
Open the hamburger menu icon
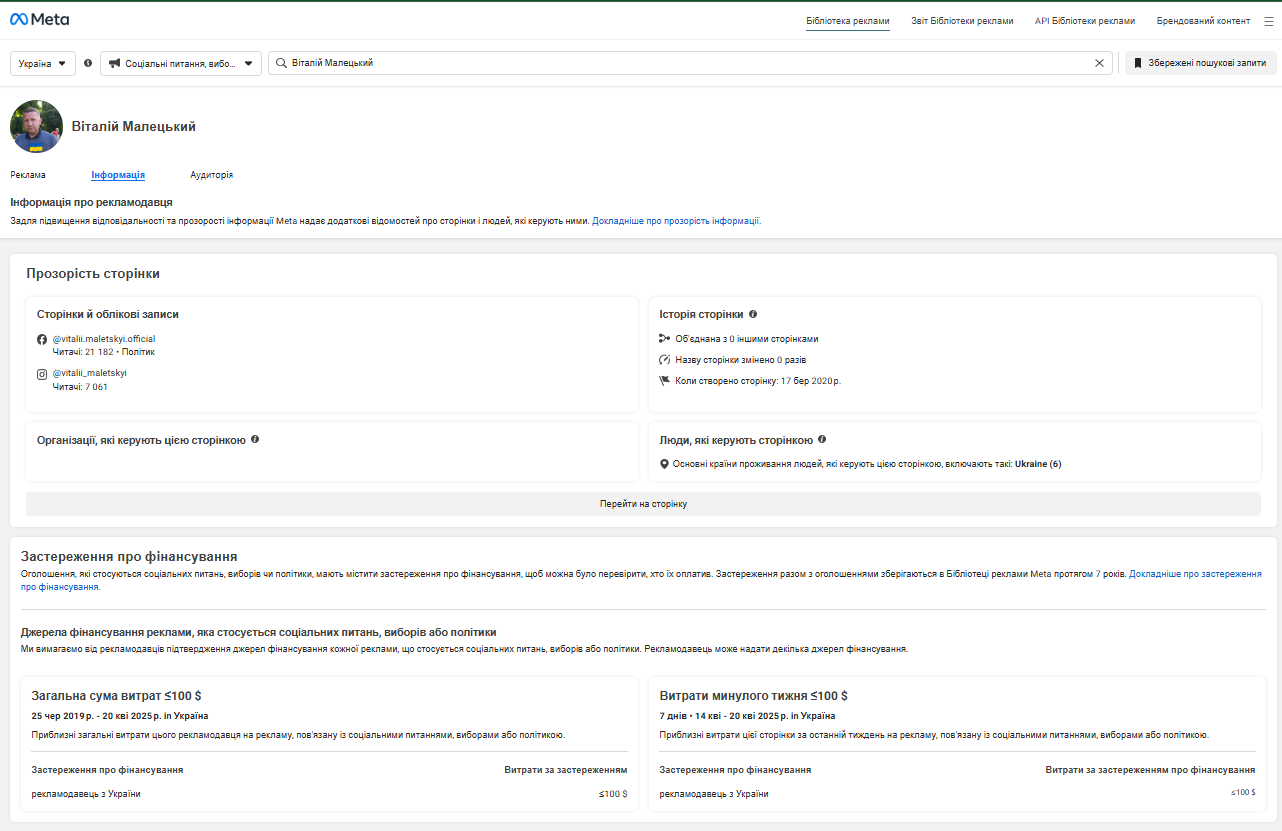(1268, 21)
